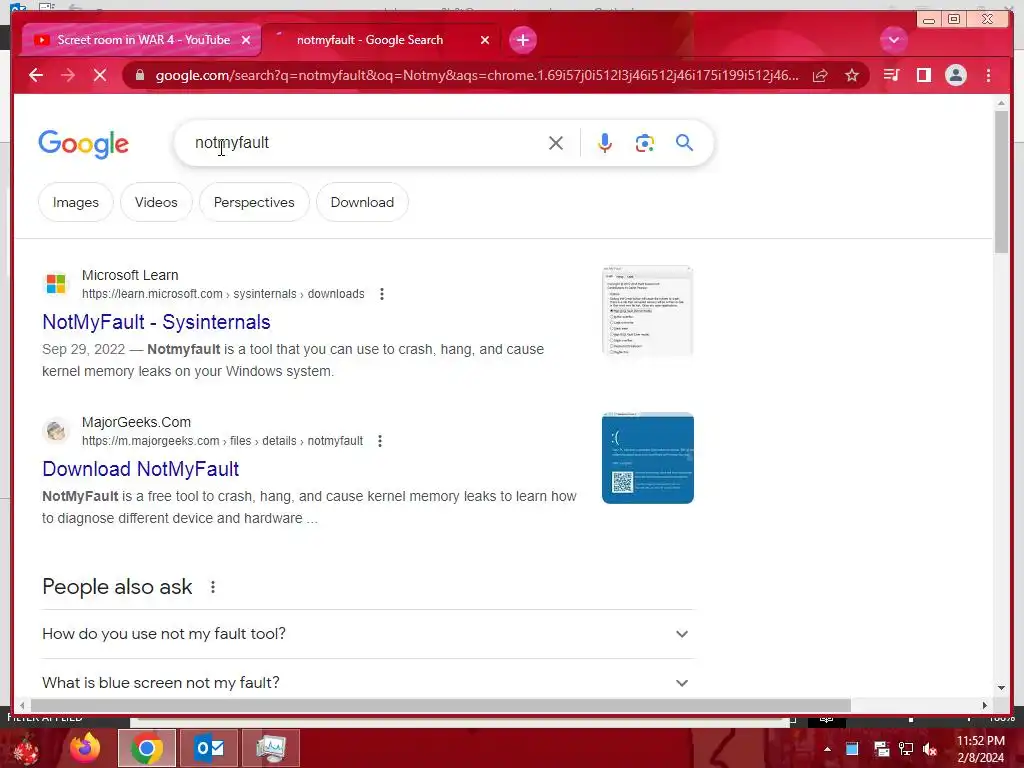Click the m.majorgeeks.com result URL

click(222, 441)
